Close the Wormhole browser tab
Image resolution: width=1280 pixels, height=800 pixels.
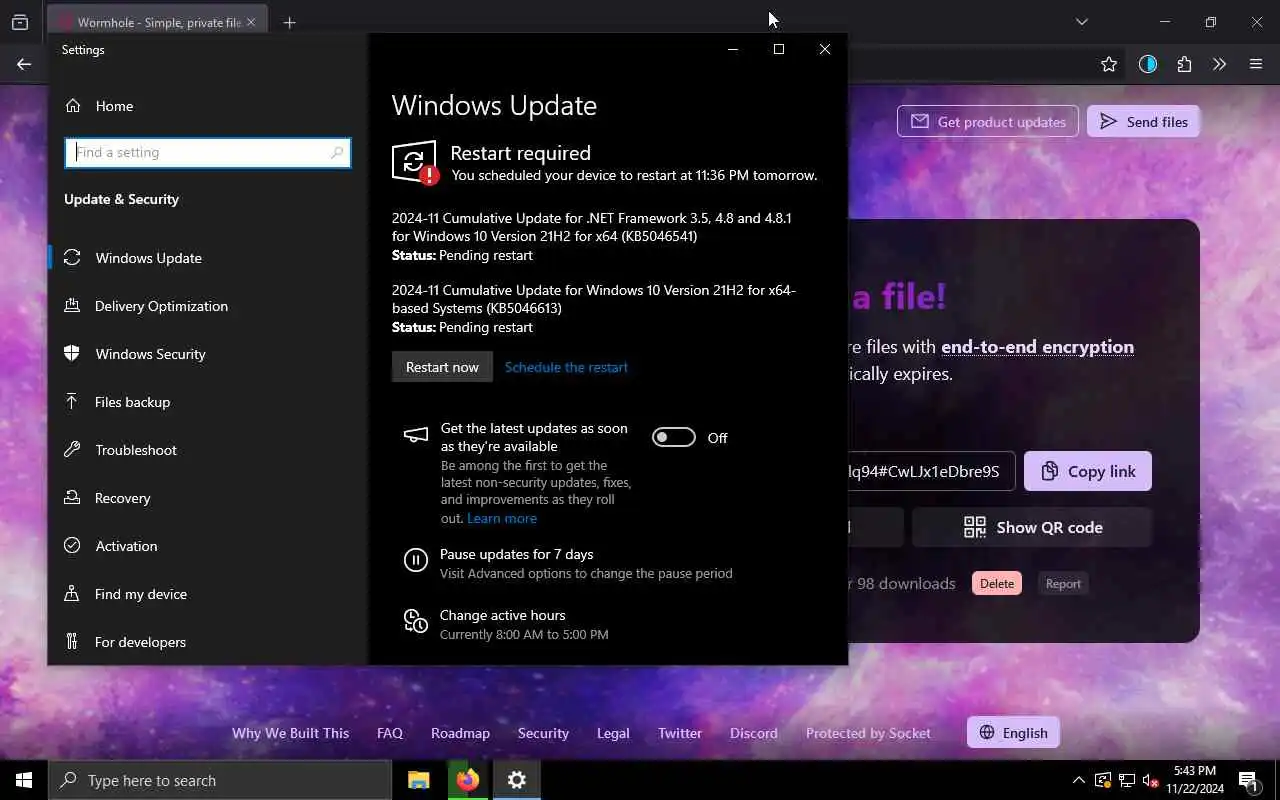coord(250,22)
